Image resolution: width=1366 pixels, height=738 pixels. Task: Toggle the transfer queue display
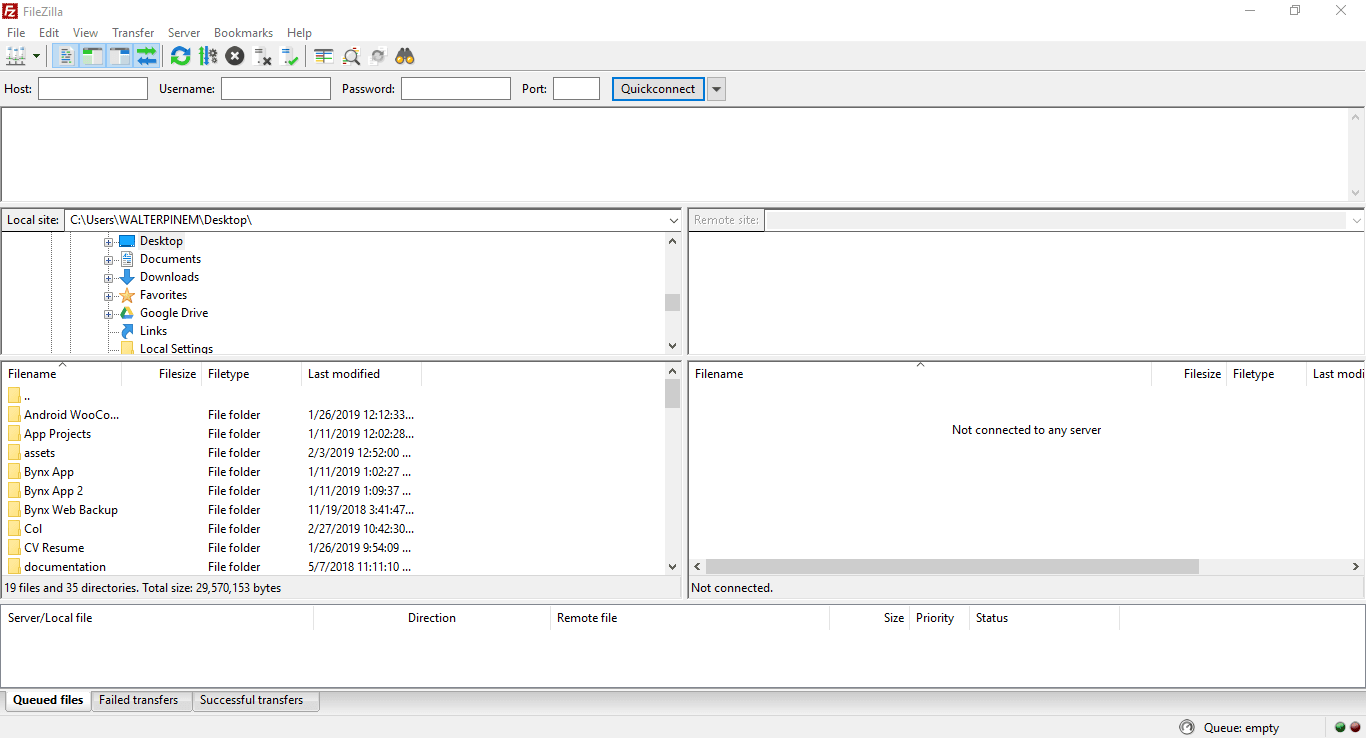(x=147, y=56)
